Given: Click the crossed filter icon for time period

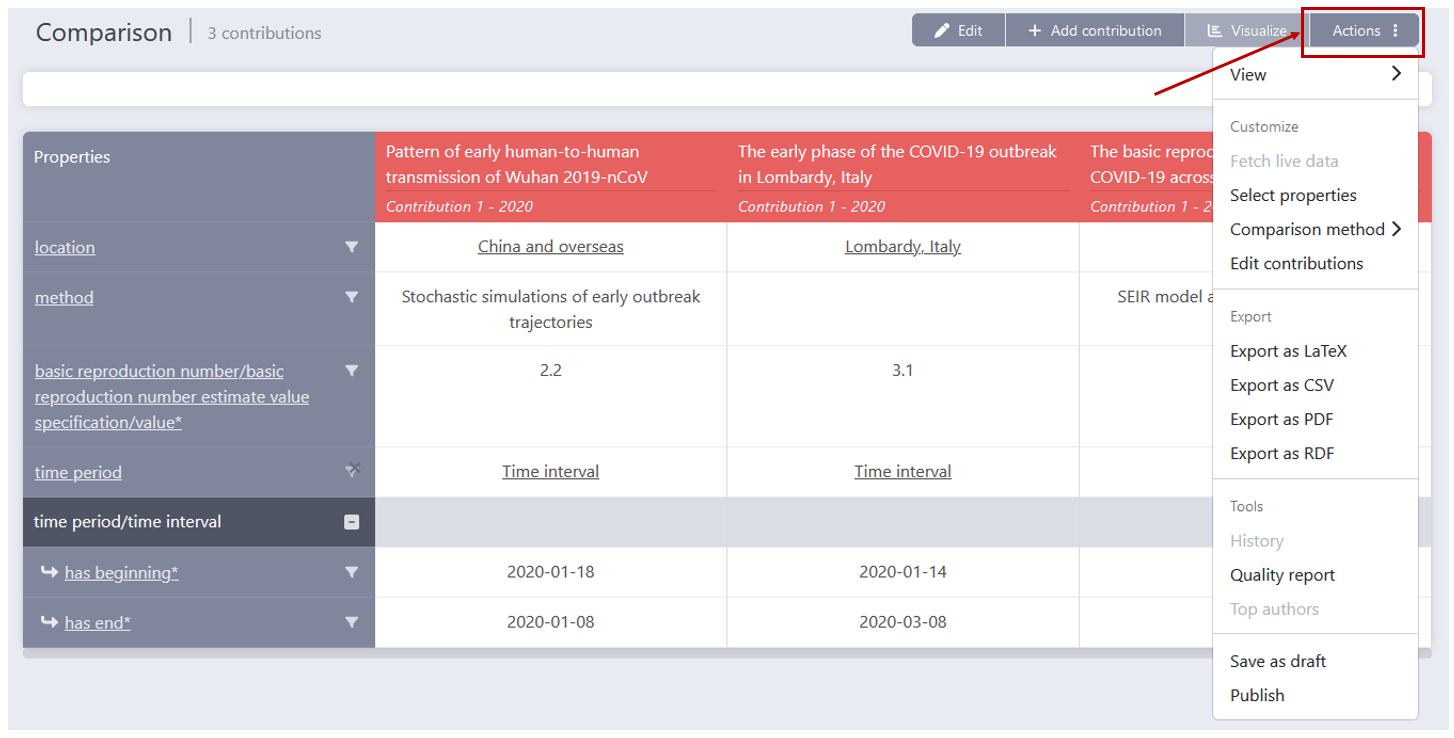Looking at the screenshot, I should coord(352,469).
